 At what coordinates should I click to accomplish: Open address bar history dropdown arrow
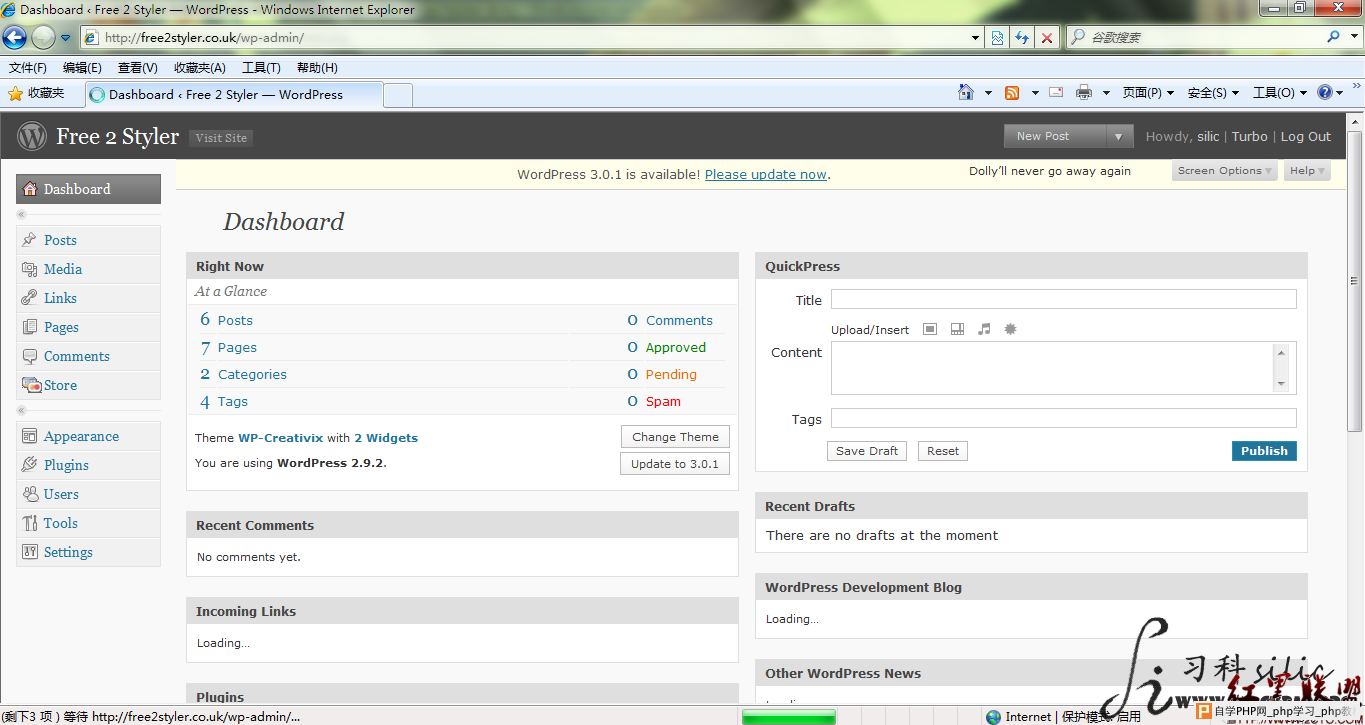pos(976,38)
